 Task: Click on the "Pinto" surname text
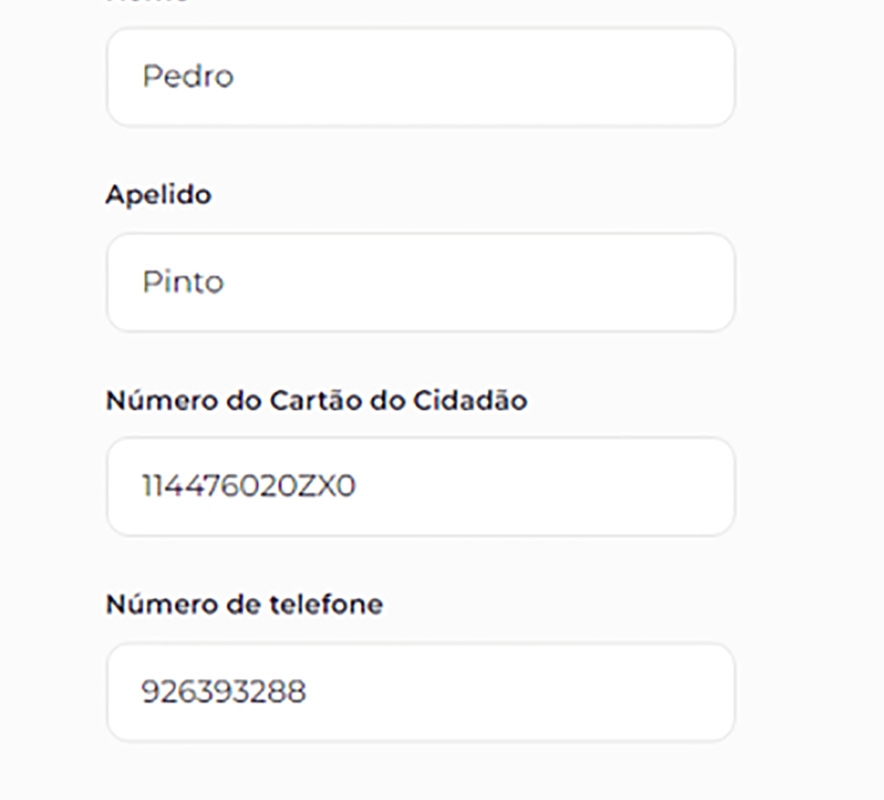click(x=183, y=282)
